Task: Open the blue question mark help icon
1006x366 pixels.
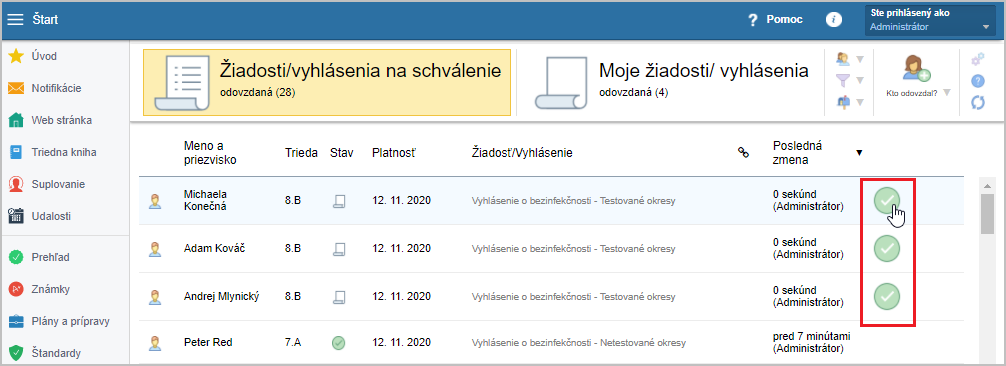Action: coord(978,81)
